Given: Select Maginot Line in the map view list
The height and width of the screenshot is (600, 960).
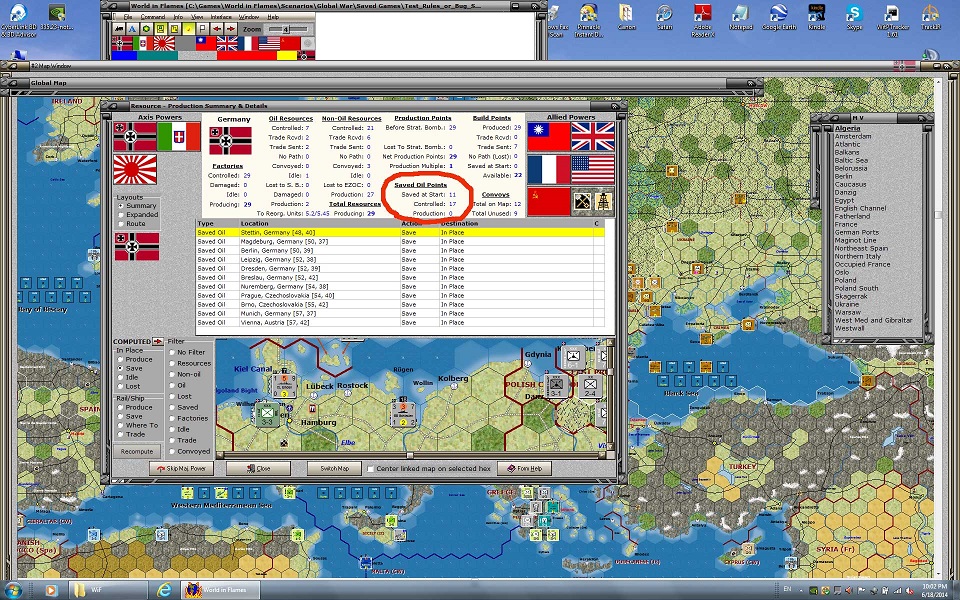Looking at the screenshot, I should point(857,241).
